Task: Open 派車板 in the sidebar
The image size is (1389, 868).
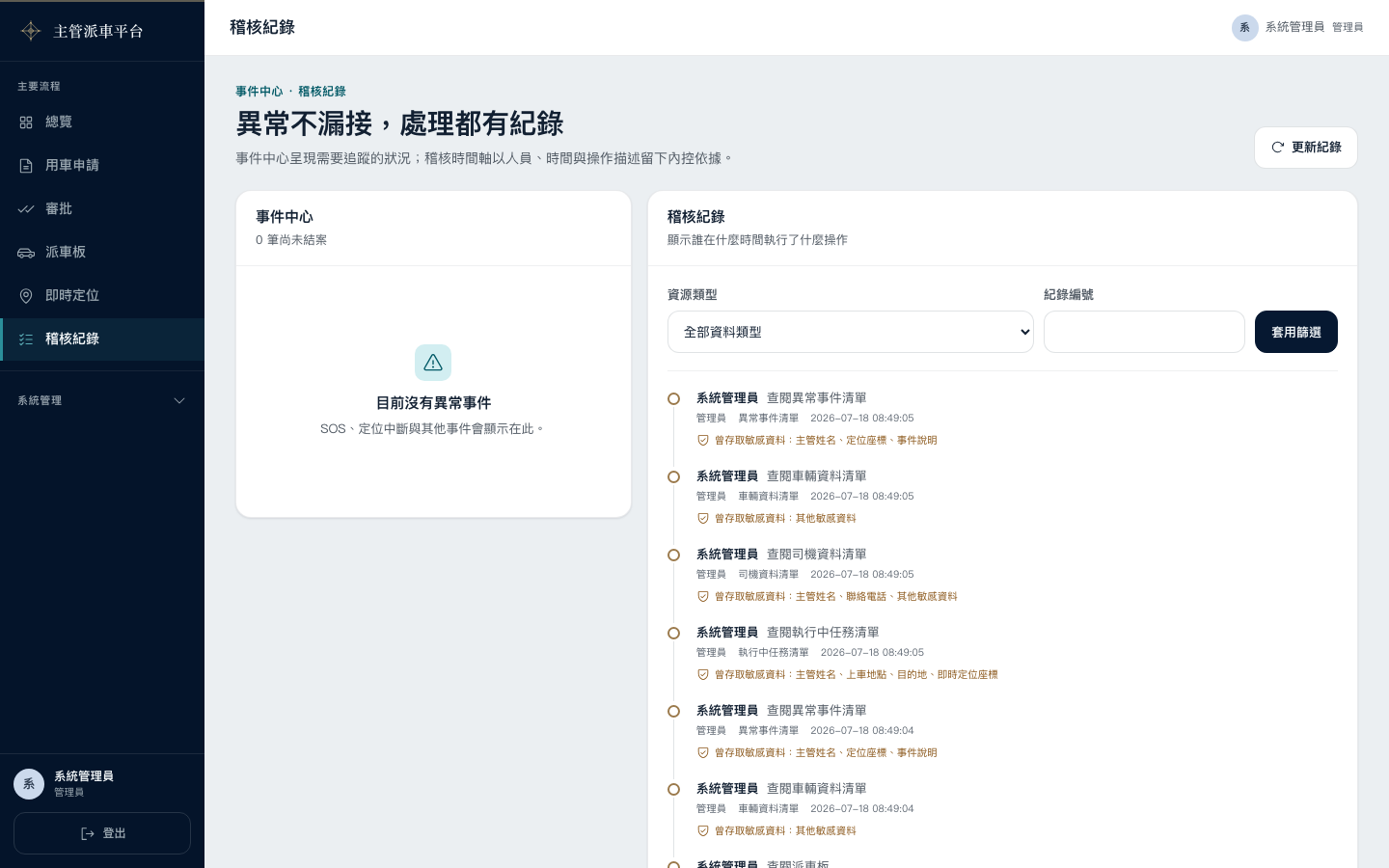Action: [102, 253]
